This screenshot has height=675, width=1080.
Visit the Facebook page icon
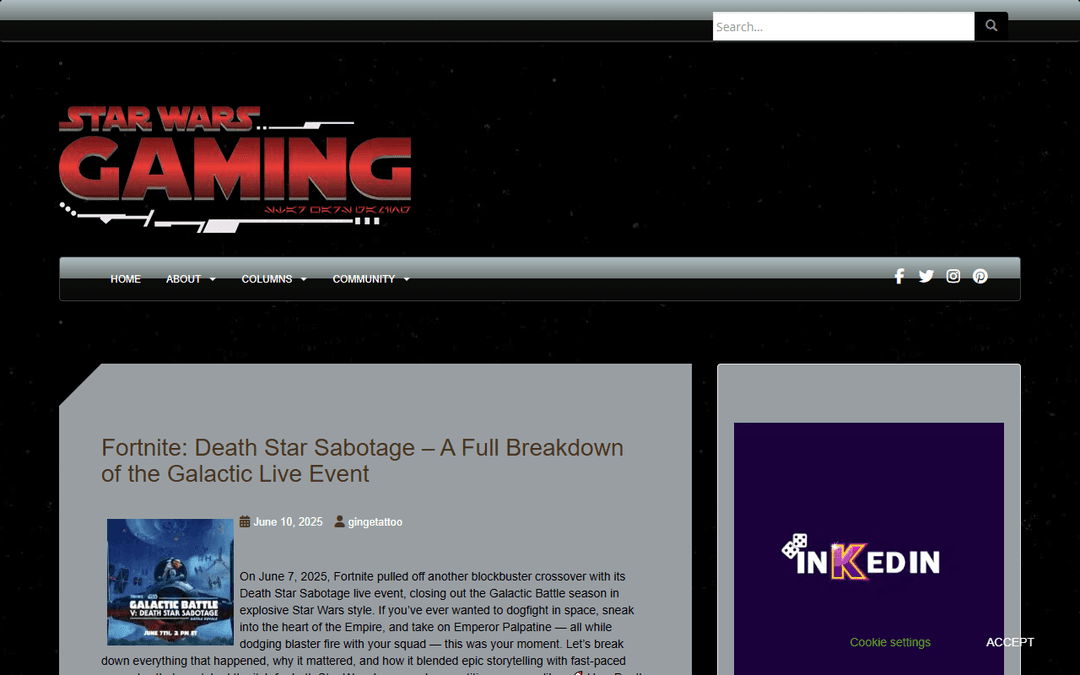click(899, 276)
